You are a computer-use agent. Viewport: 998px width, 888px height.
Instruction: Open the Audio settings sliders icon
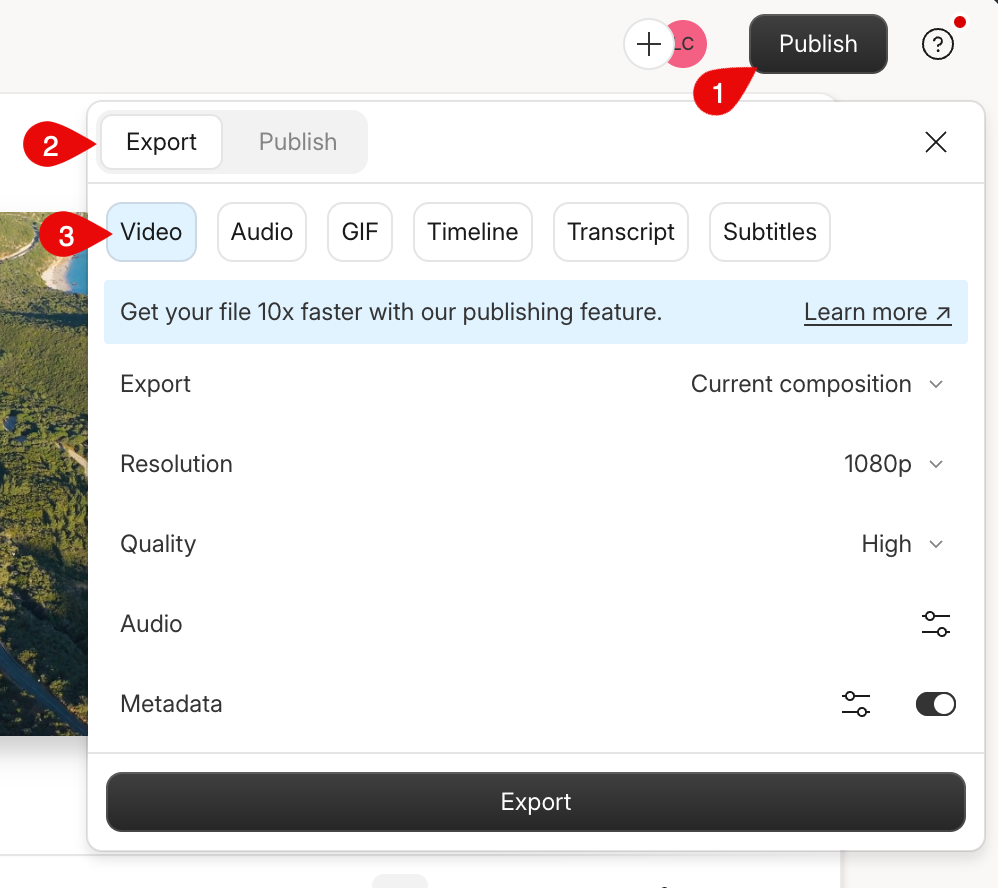click(936, 623)
